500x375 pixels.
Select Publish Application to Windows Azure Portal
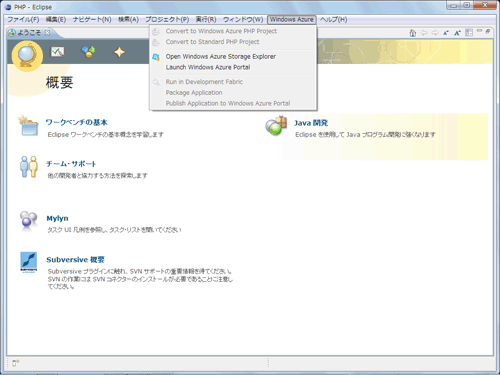(233, 103)
